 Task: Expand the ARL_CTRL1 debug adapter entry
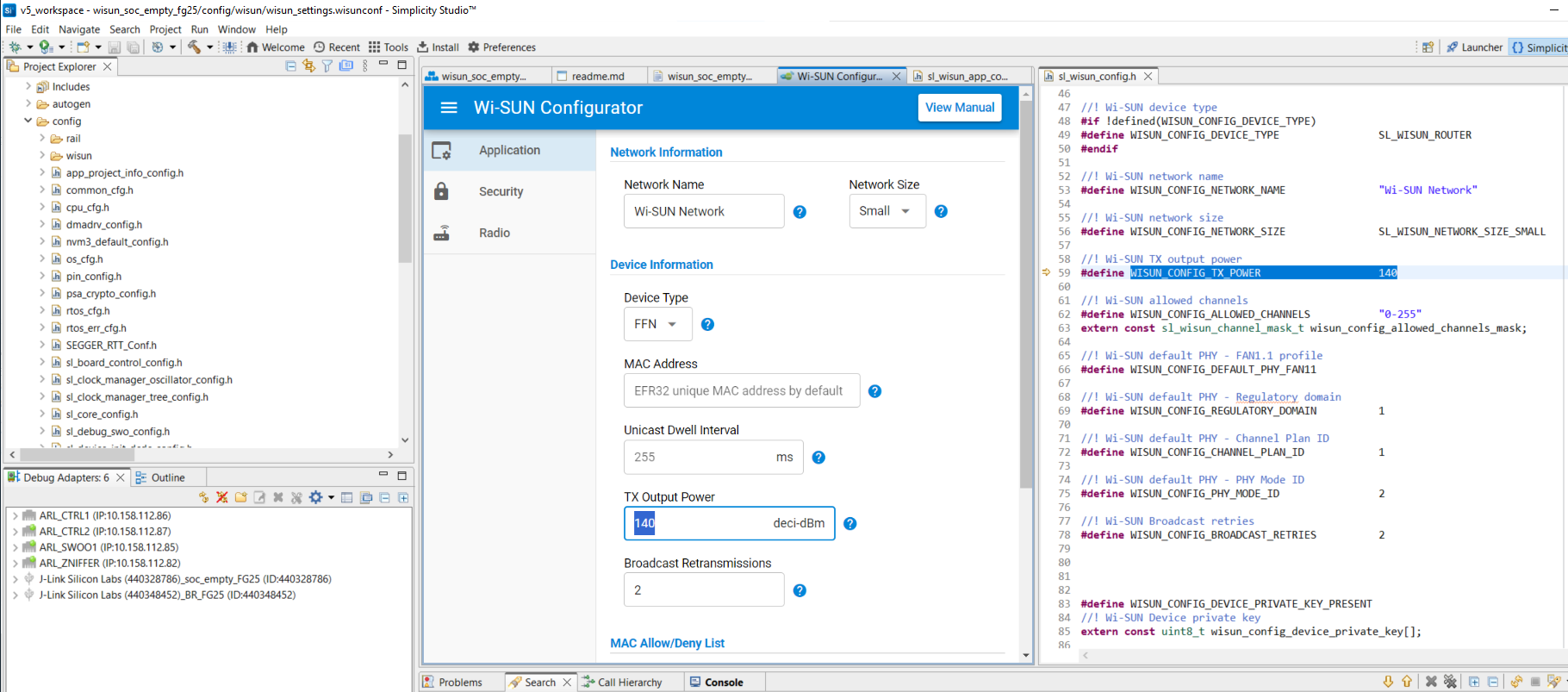tap(15, 516)
